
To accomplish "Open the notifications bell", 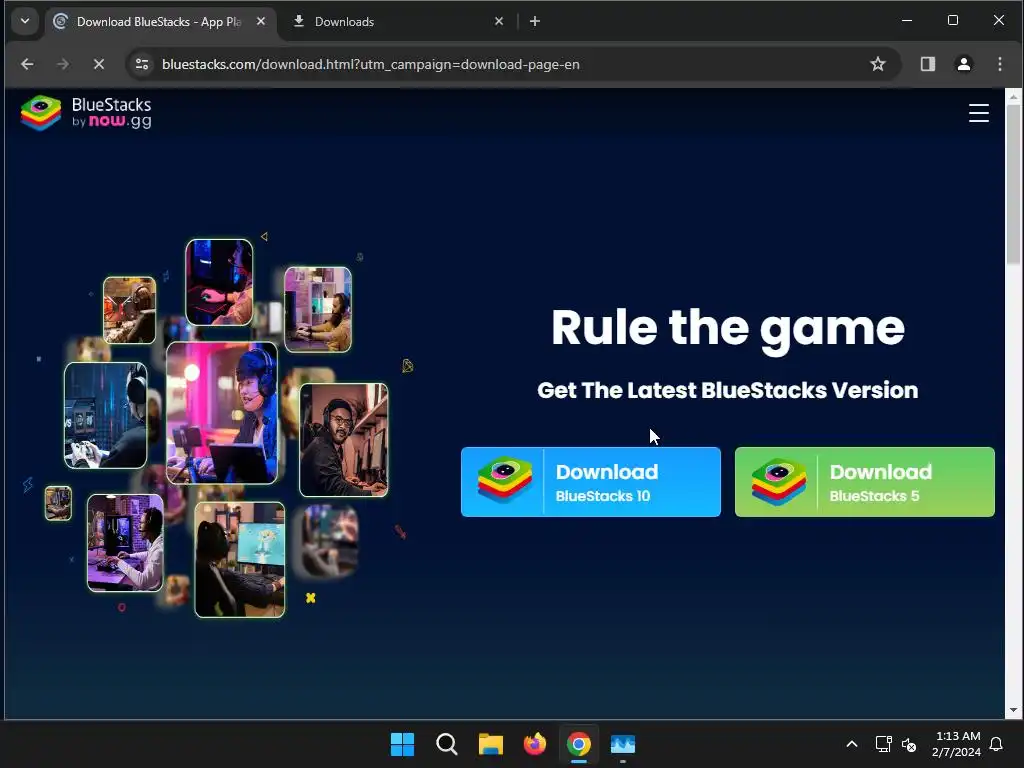I will click(x=997, y=744).
